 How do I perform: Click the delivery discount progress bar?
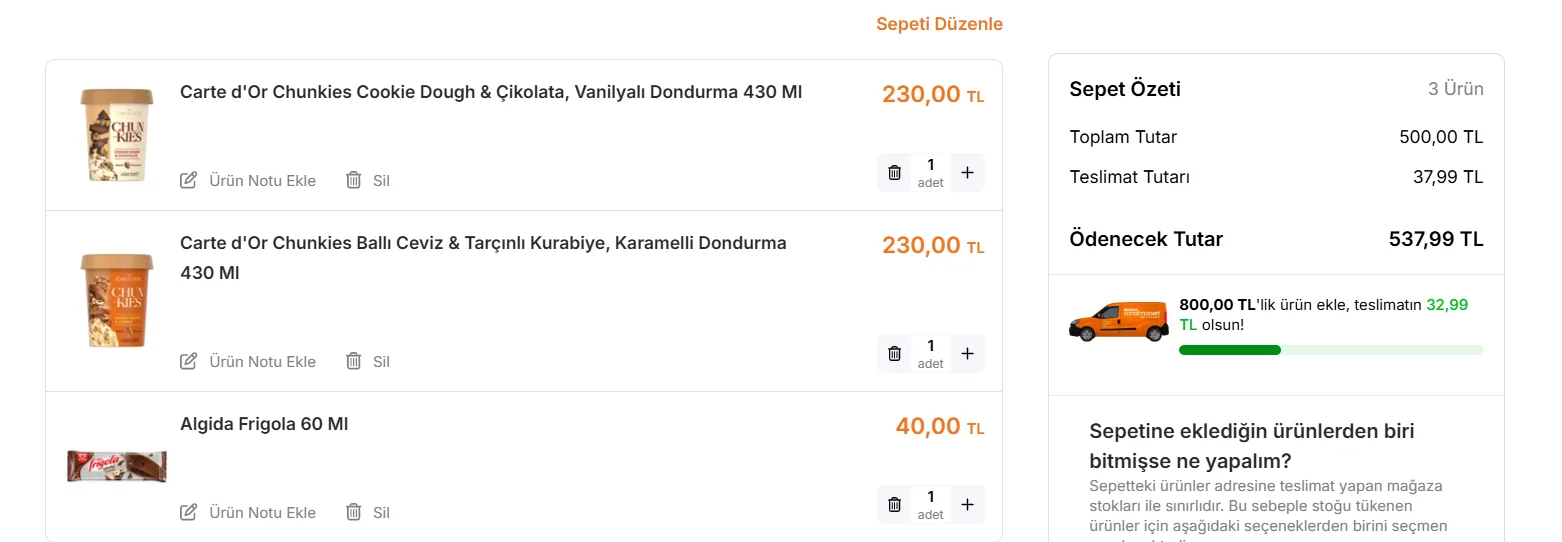[x=1331, y=350]
